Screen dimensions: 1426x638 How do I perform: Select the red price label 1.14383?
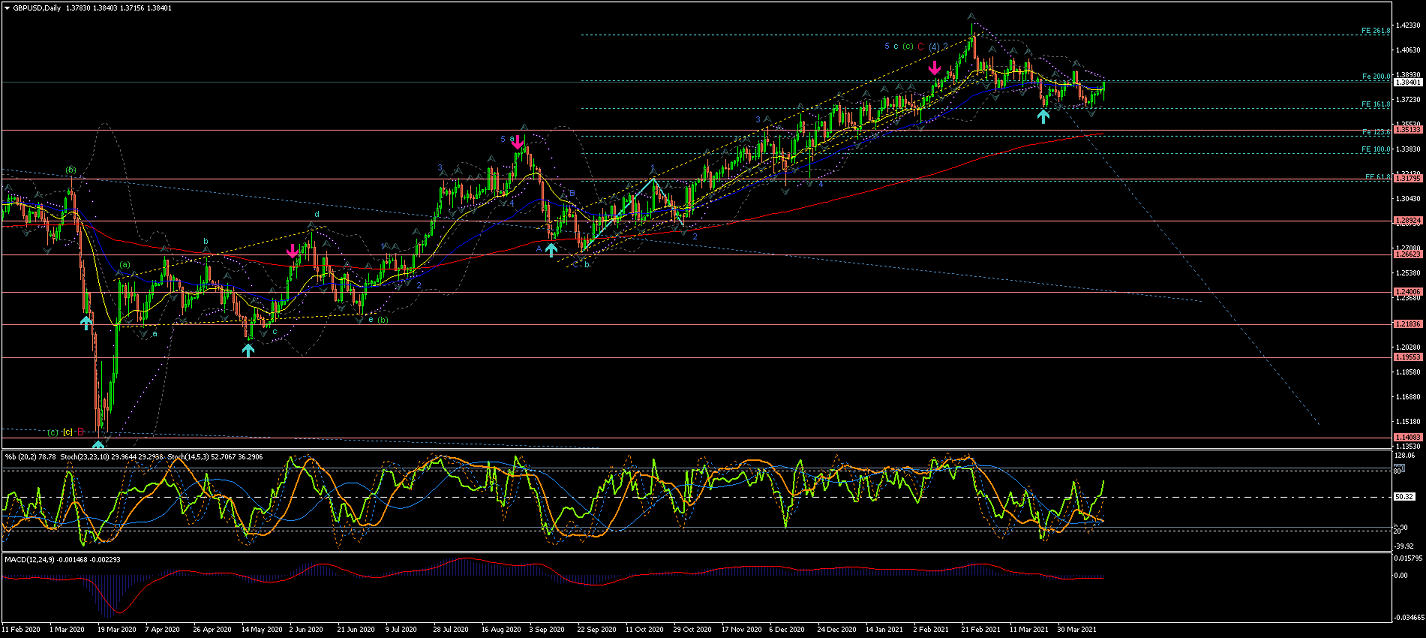tap(1407, 438)
